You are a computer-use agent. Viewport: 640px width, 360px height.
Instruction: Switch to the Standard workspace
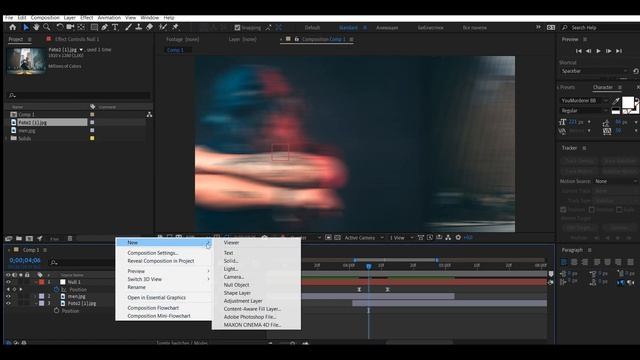(348, 28)
